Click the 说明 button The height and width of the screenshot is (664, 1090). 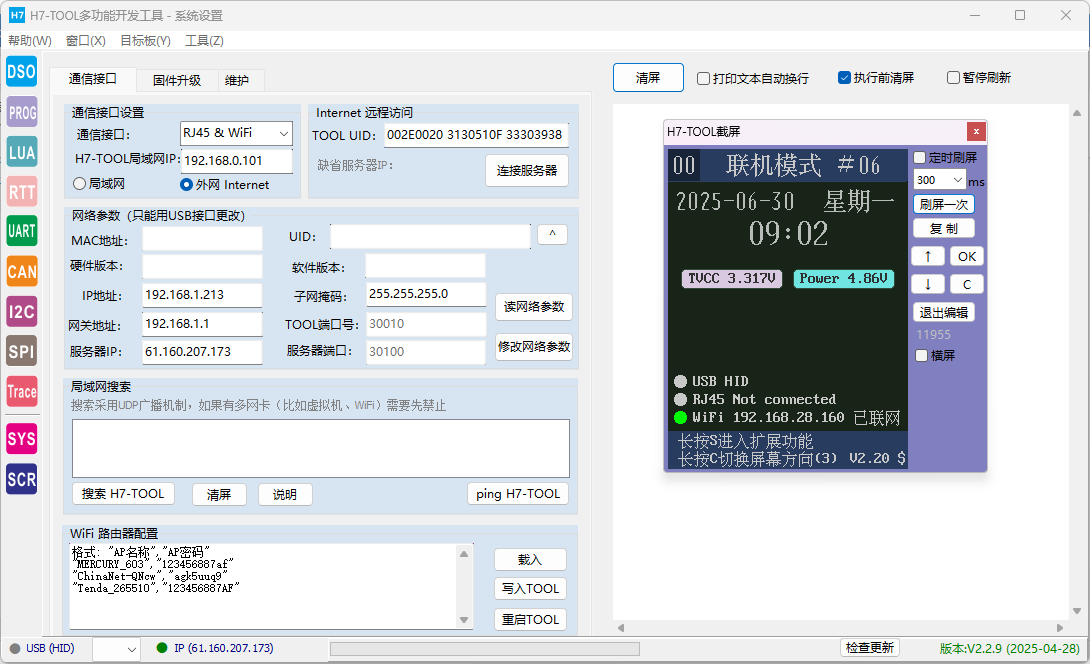(x=285, y=494)
